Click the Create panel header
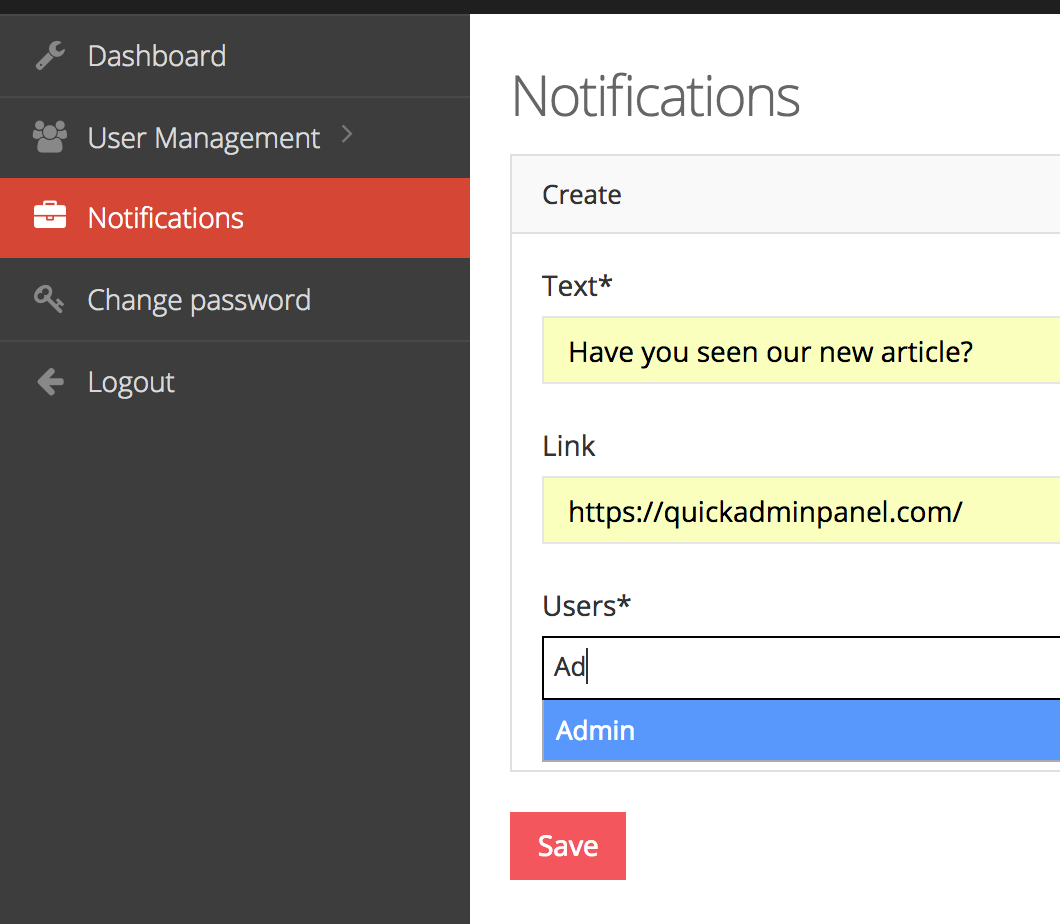 (581, 195)
